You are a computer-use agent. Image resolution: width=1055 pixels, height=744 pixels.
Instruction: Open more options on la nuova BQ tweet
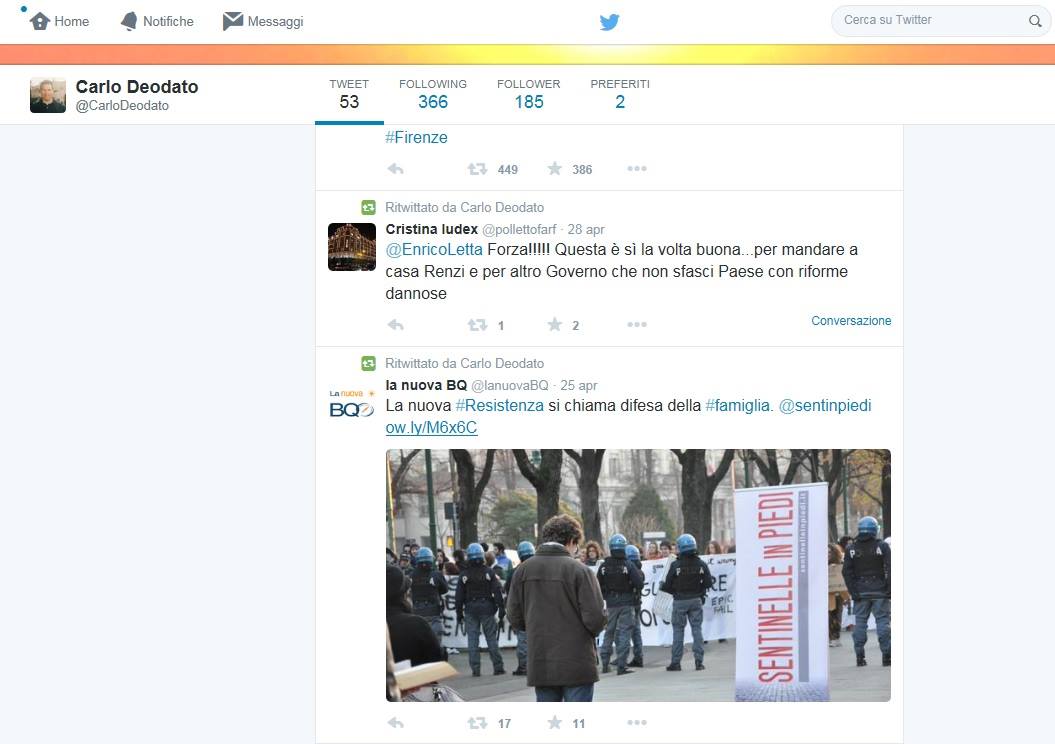pos(636,723)
